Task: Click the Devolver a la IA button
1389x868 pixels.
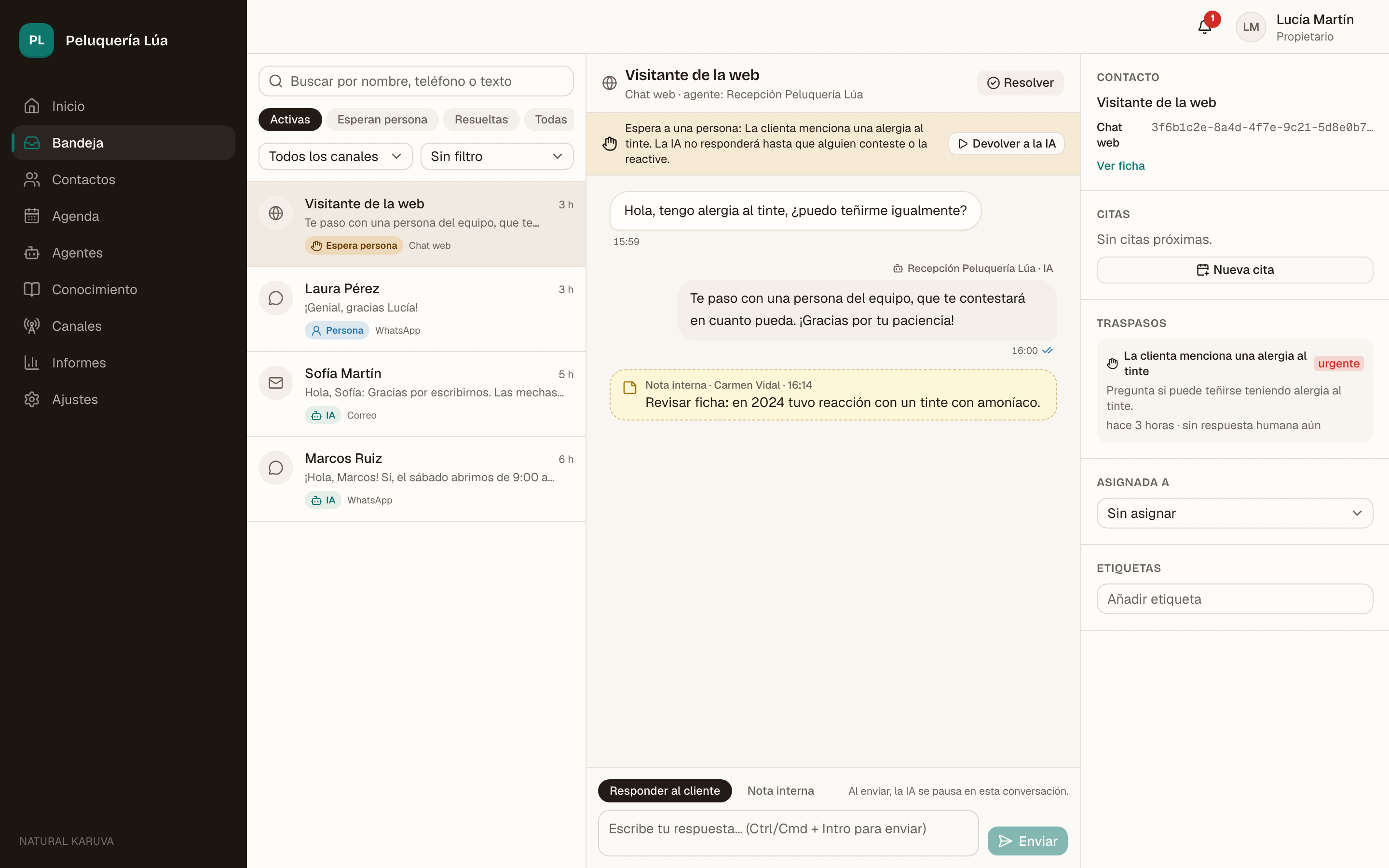Action: click(x=1006, y=144)
